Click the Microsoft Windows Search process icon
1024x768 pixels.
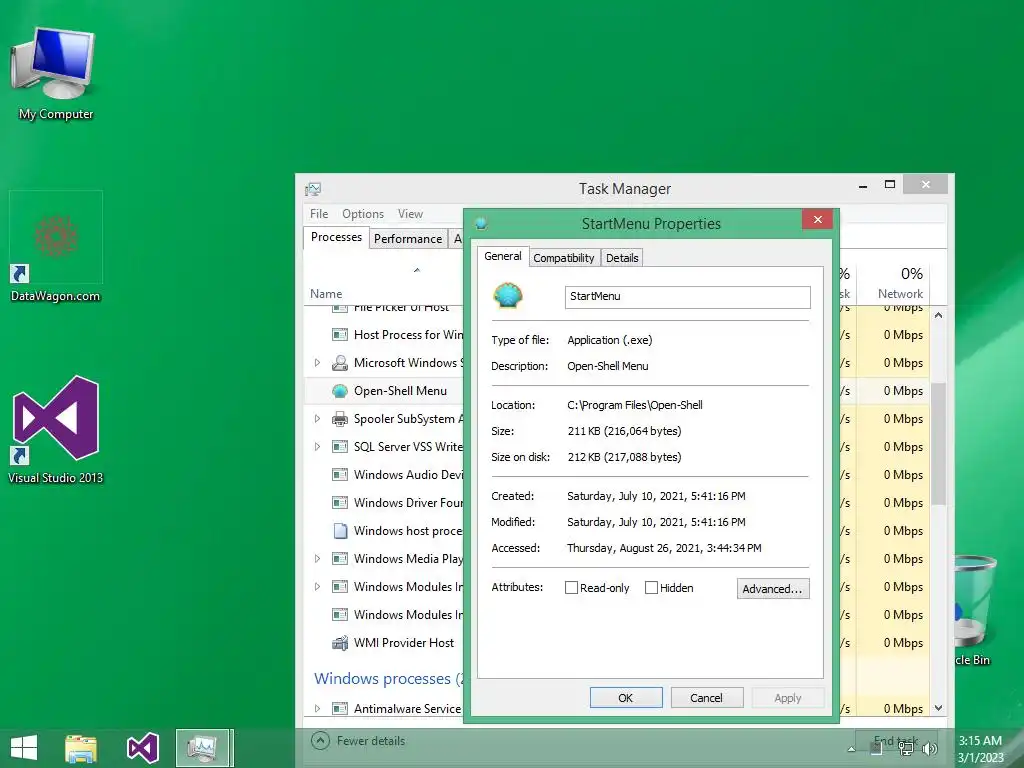click(x=340, y=362)
